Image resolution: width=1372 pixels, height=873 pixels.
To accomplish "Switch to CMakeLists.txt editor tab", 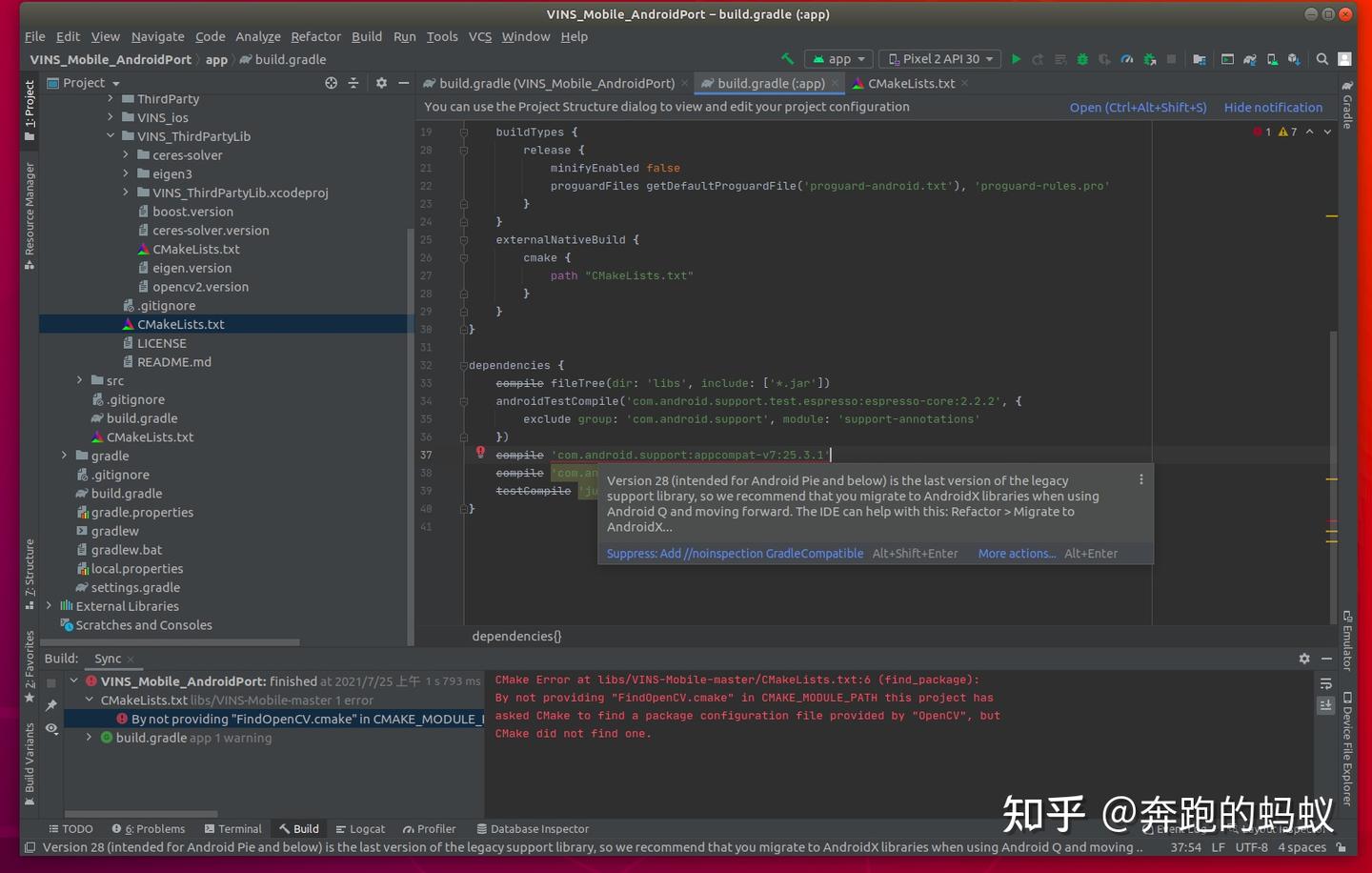I will tap(911, 83).
